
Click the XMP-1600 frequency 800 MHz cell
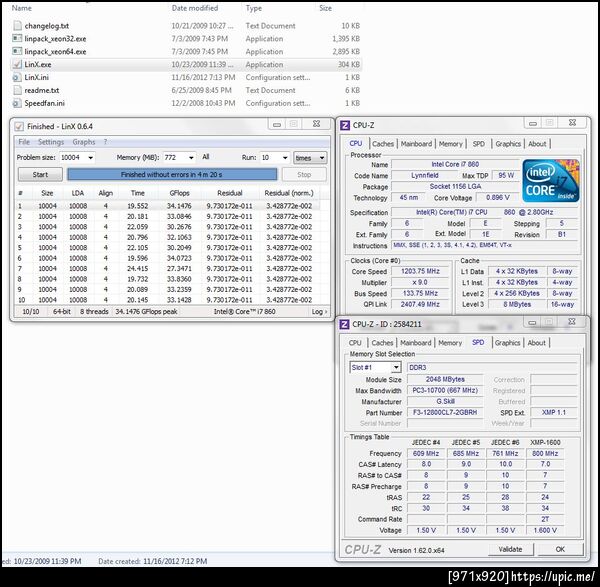click(545, 453)
